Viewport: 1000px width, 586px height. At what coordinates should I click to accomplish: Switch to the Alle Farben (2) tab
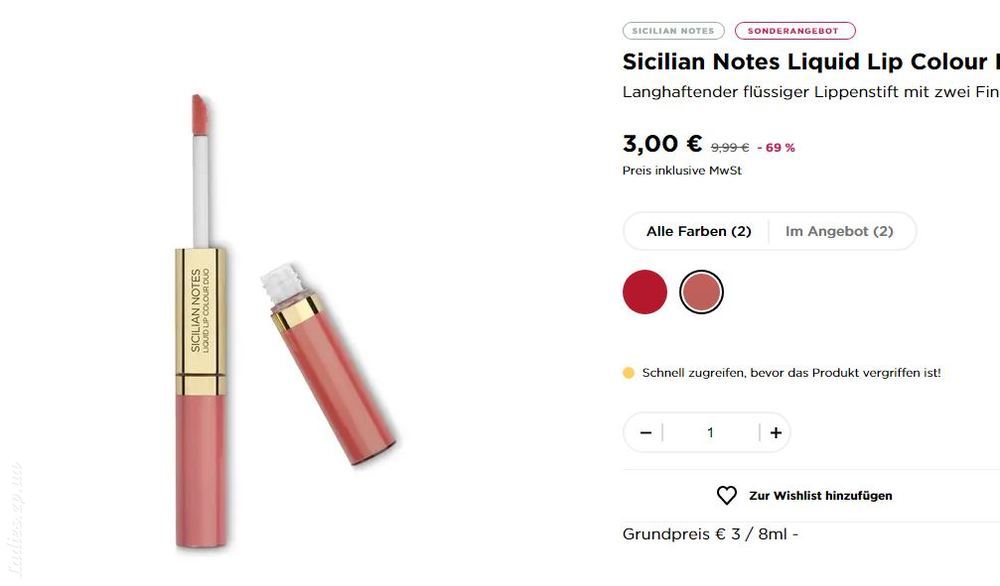[x=698, y=231]
